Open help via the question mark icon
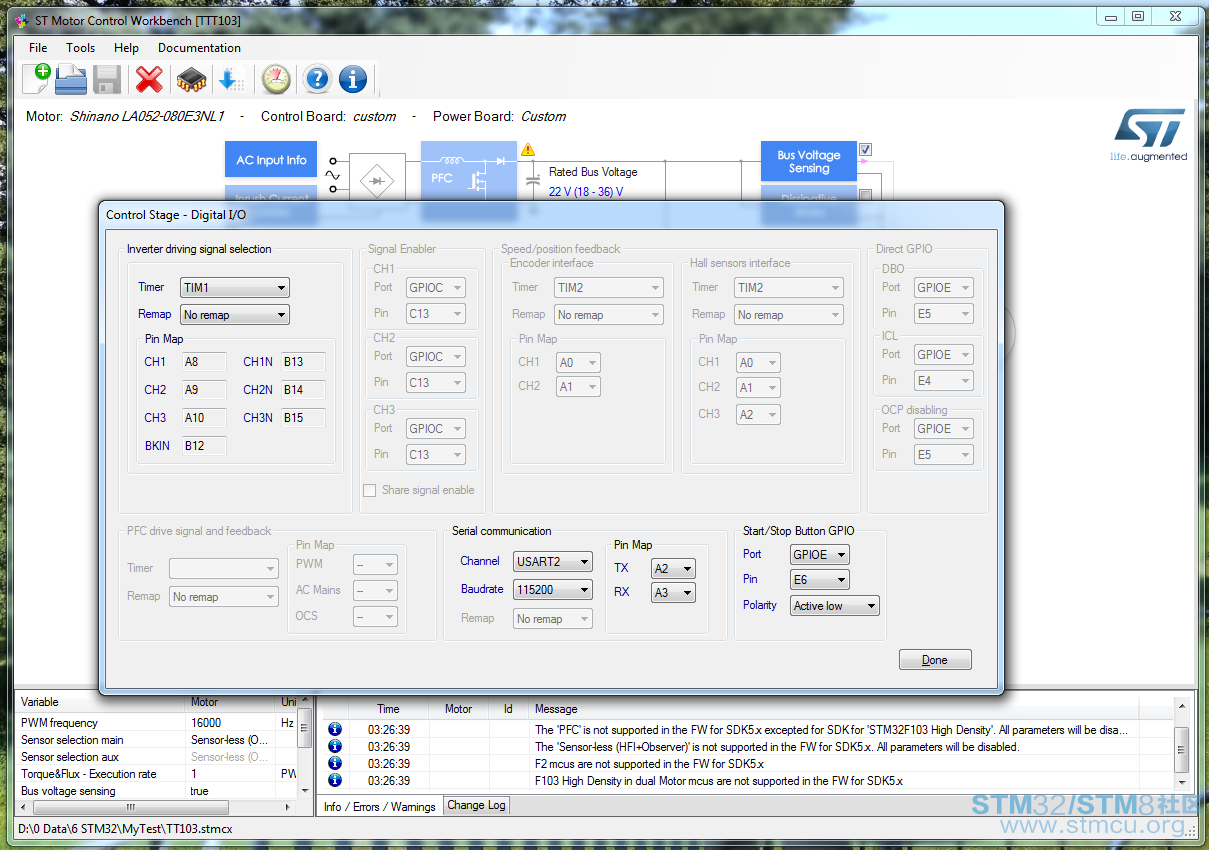Viewport: 1209px width, 850px height. (317, 79)
